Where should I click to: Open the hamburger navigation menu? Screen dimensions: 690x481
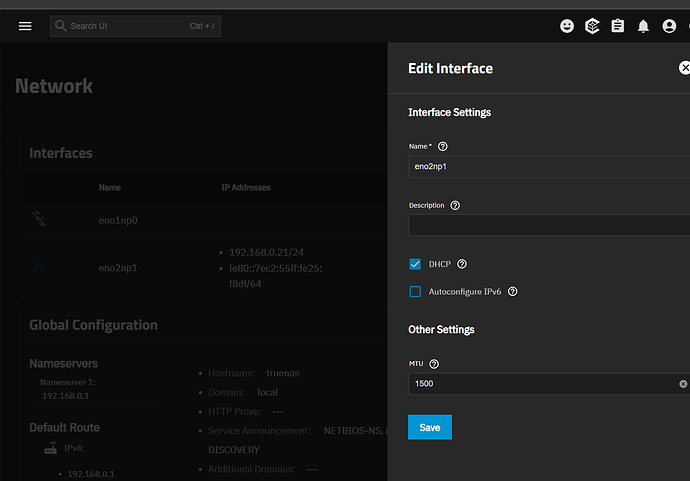point(25,26)
